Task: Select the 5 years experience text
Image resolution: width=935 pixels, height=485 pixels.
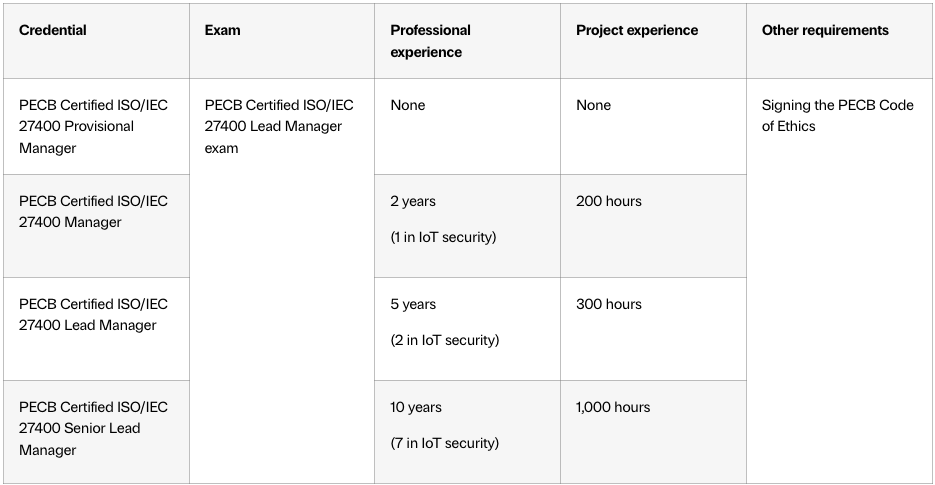Action: tap(413, 304)
